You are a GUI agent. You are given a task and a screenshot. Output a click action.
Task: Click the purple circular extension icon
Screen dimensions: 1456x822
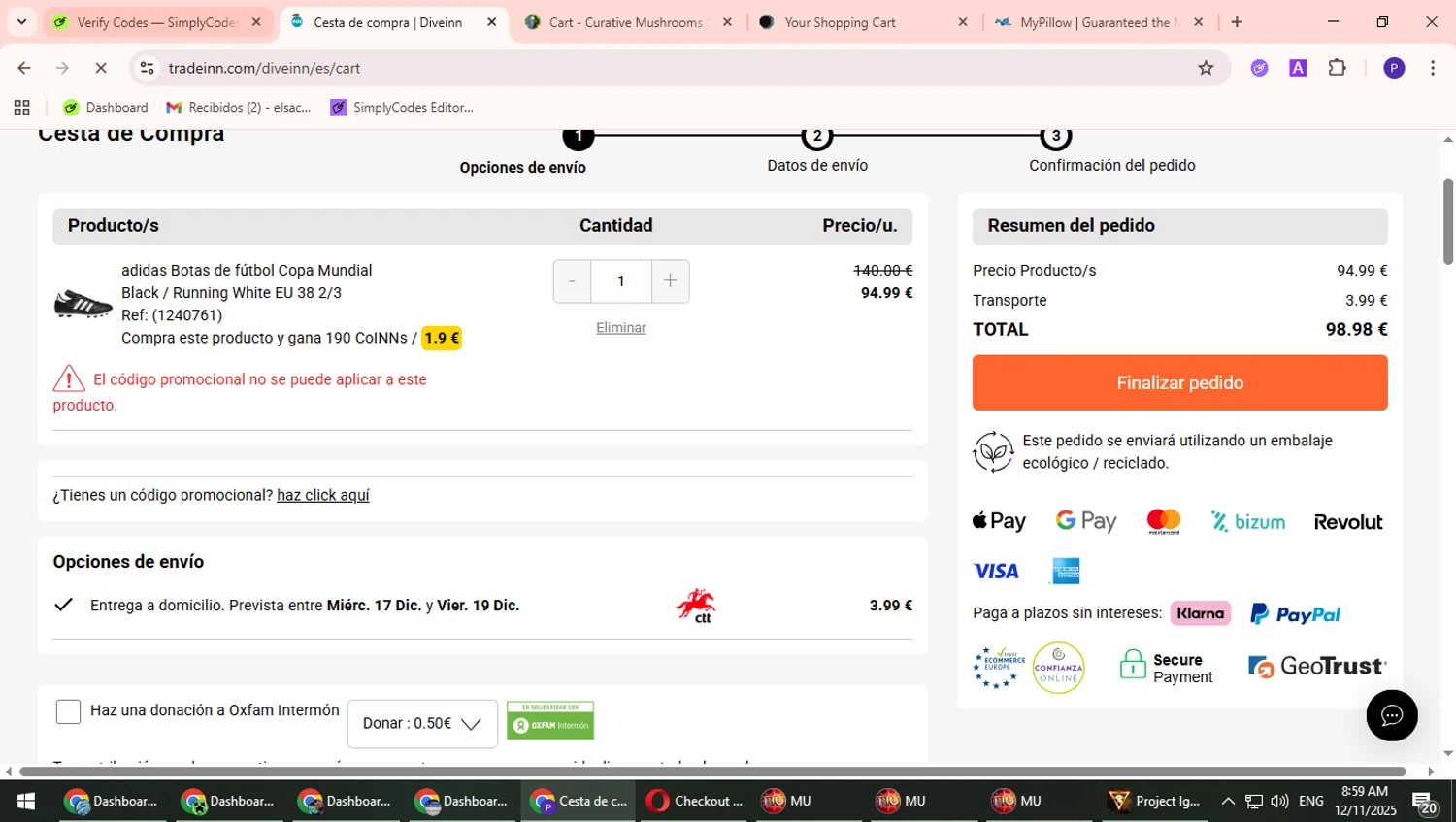tap(1259, 68)
